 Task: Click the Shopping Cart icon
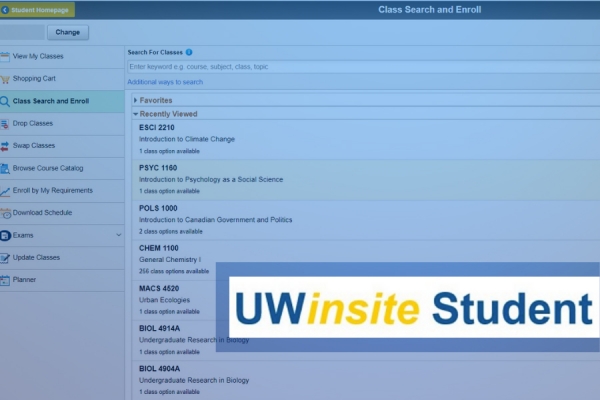point(6,79)
